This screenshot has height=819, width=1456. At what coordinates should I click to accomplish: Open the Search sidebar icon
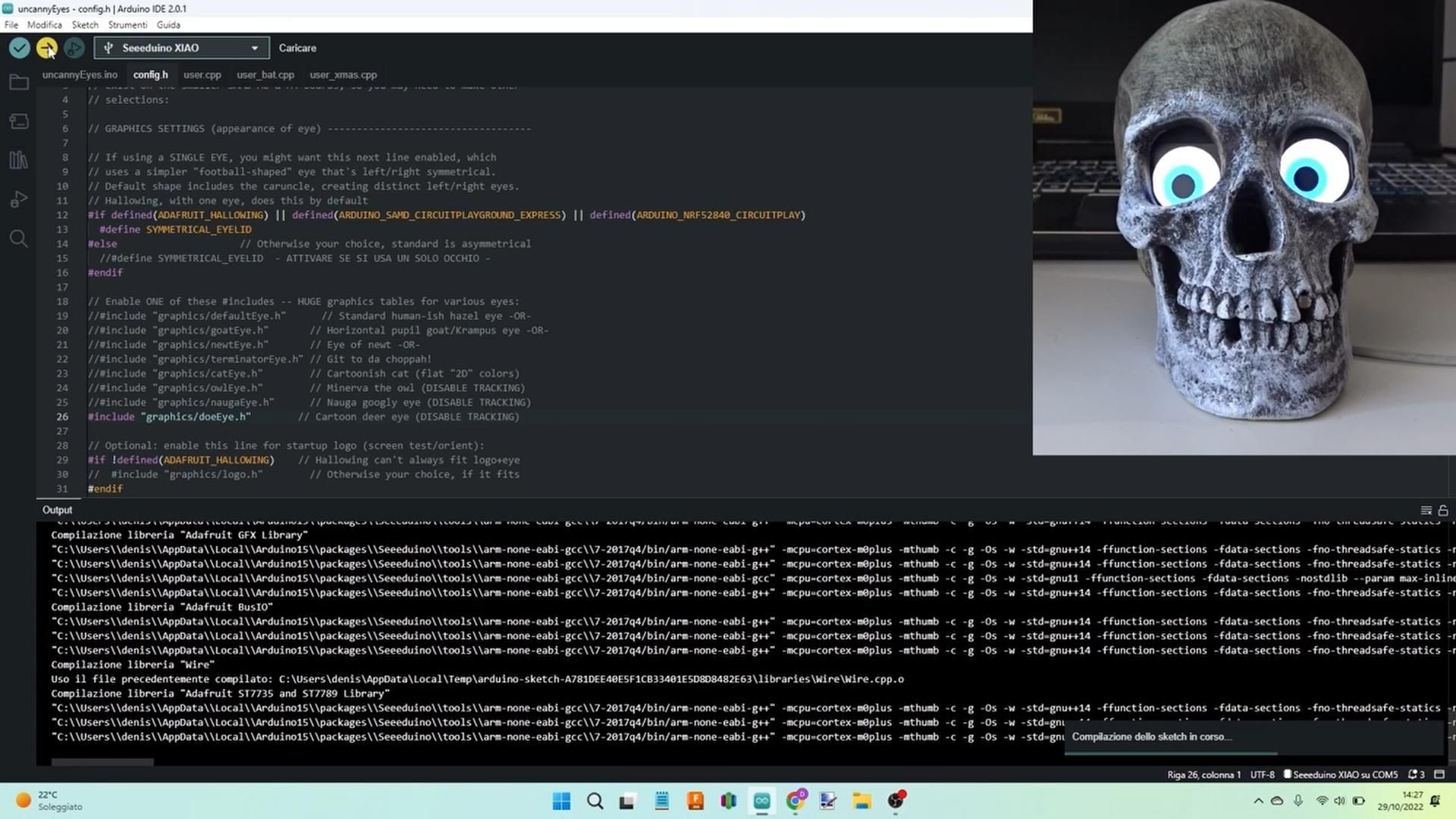(x=19, y=239)
